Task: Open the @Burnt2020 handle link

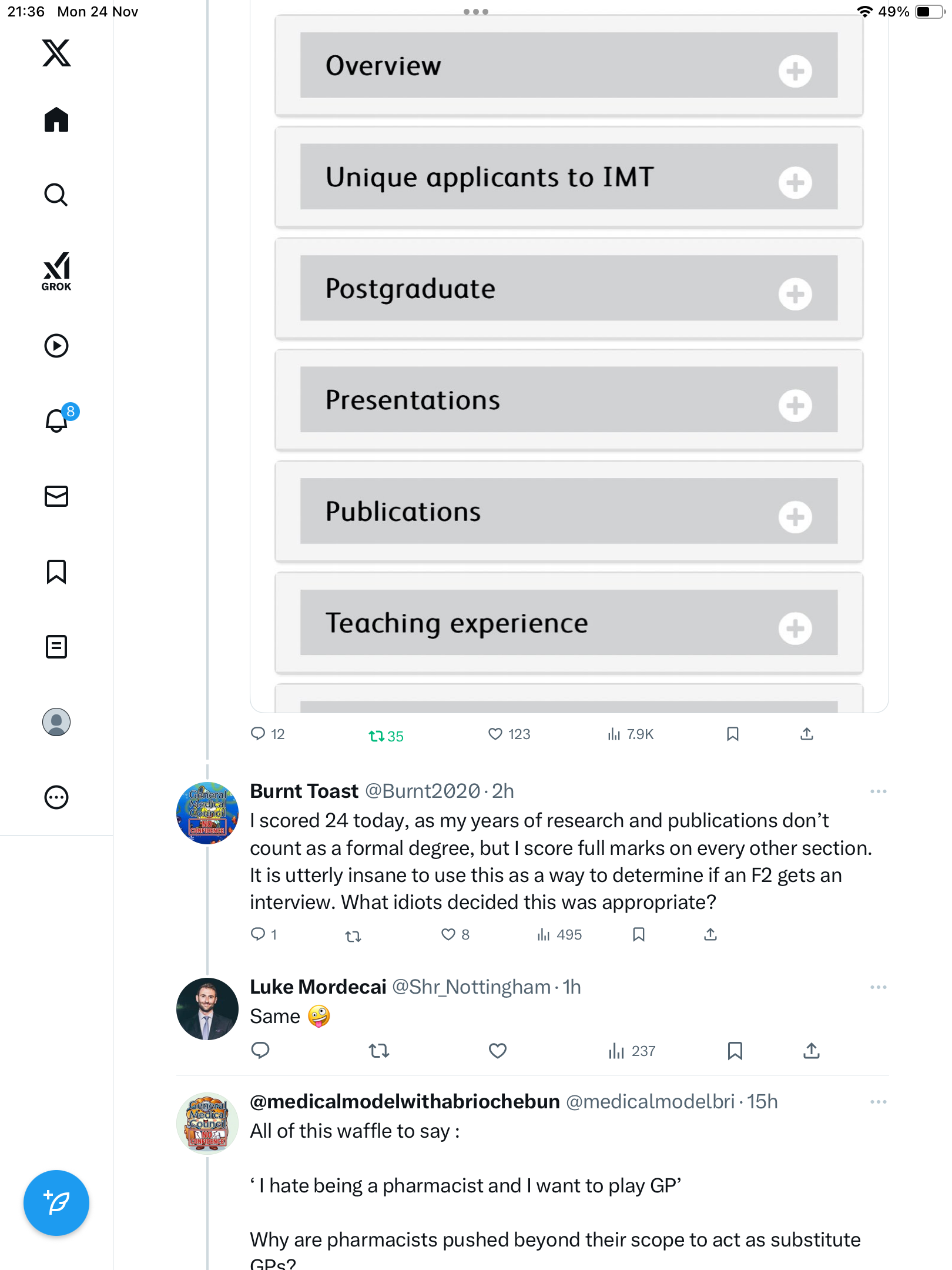Action: click(x=423, y=791)
